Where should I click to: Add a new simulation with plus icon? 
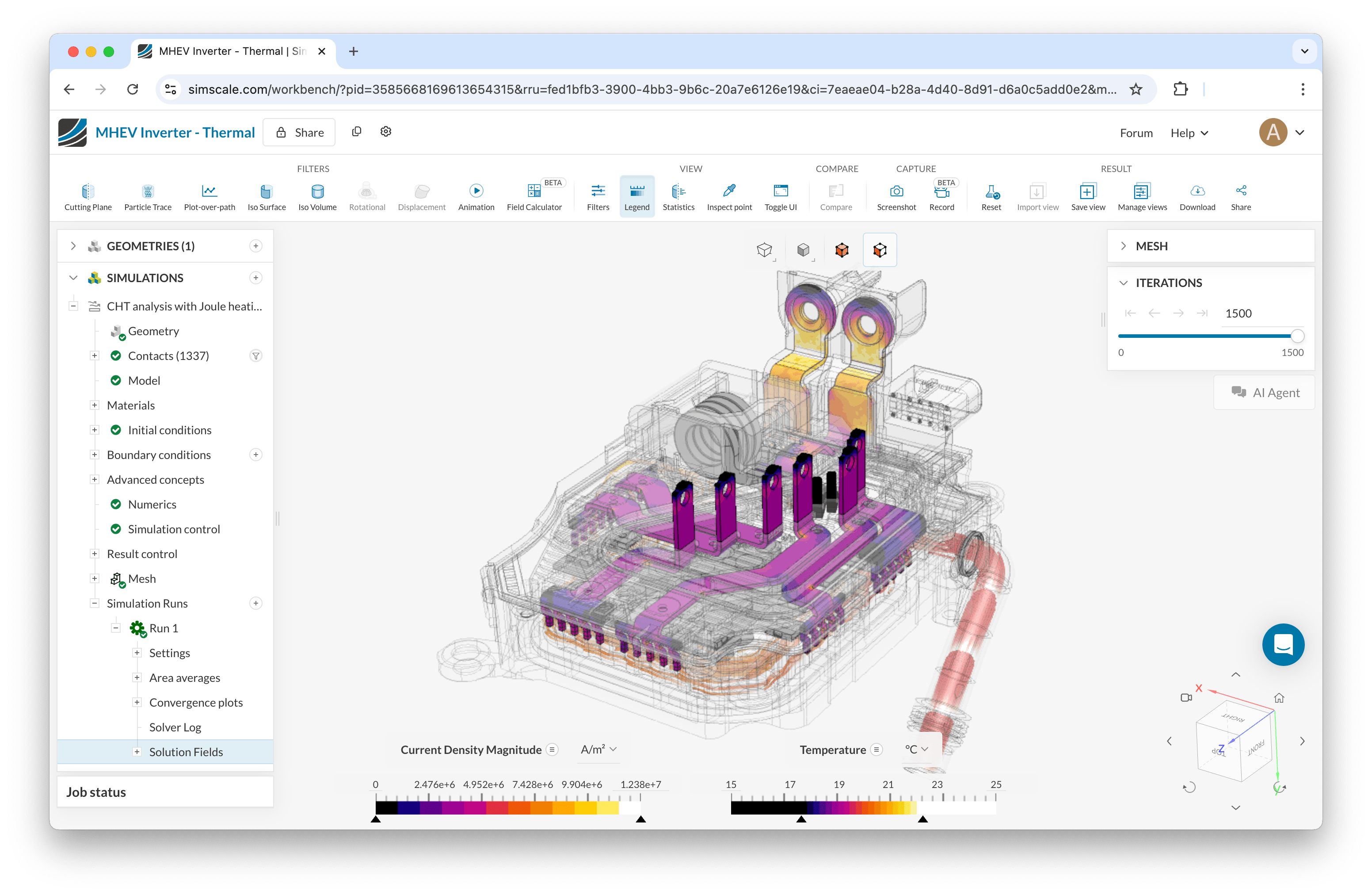(256, 278)
